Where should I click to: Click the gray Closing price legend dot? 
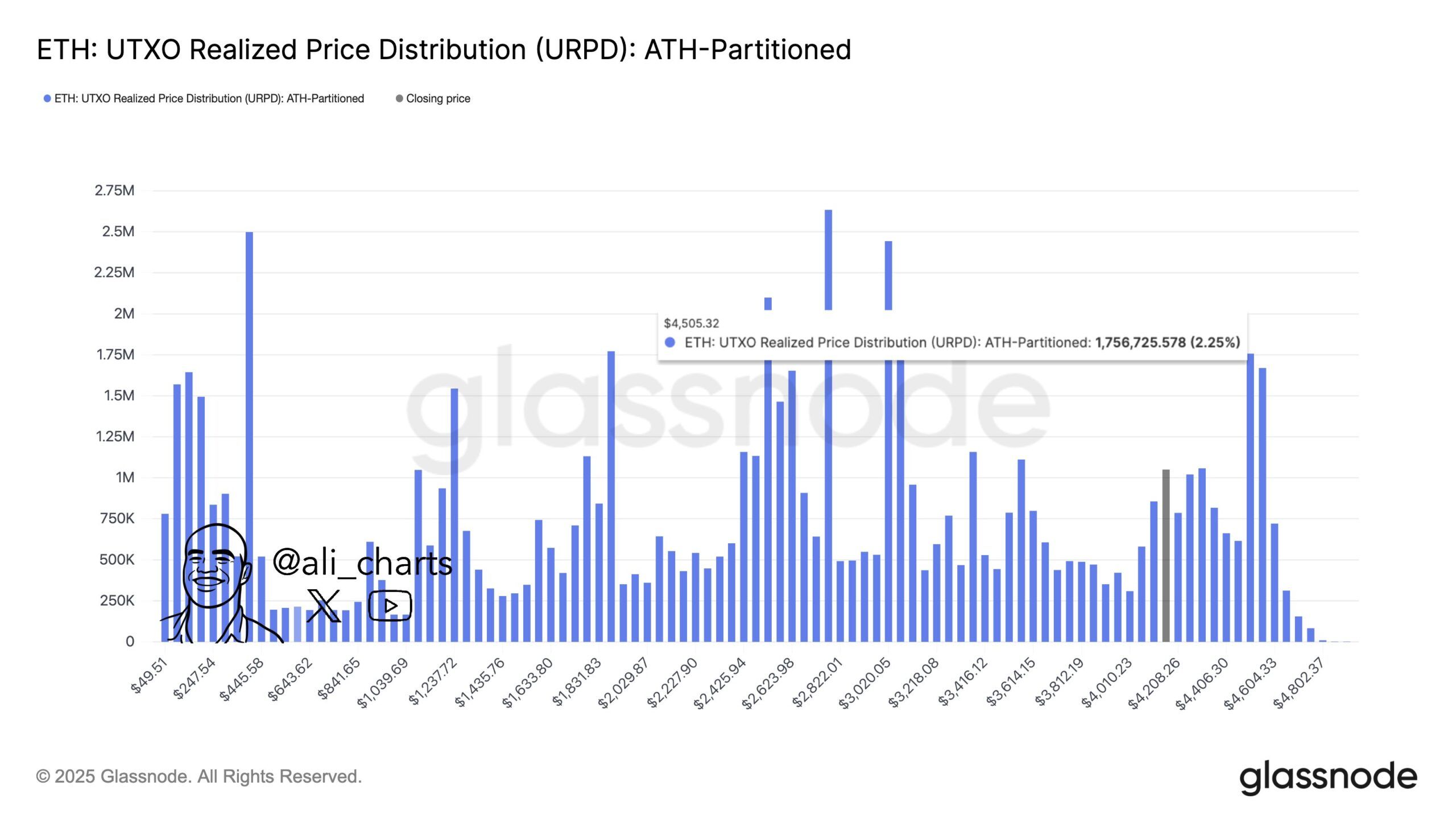click(399, 98)
